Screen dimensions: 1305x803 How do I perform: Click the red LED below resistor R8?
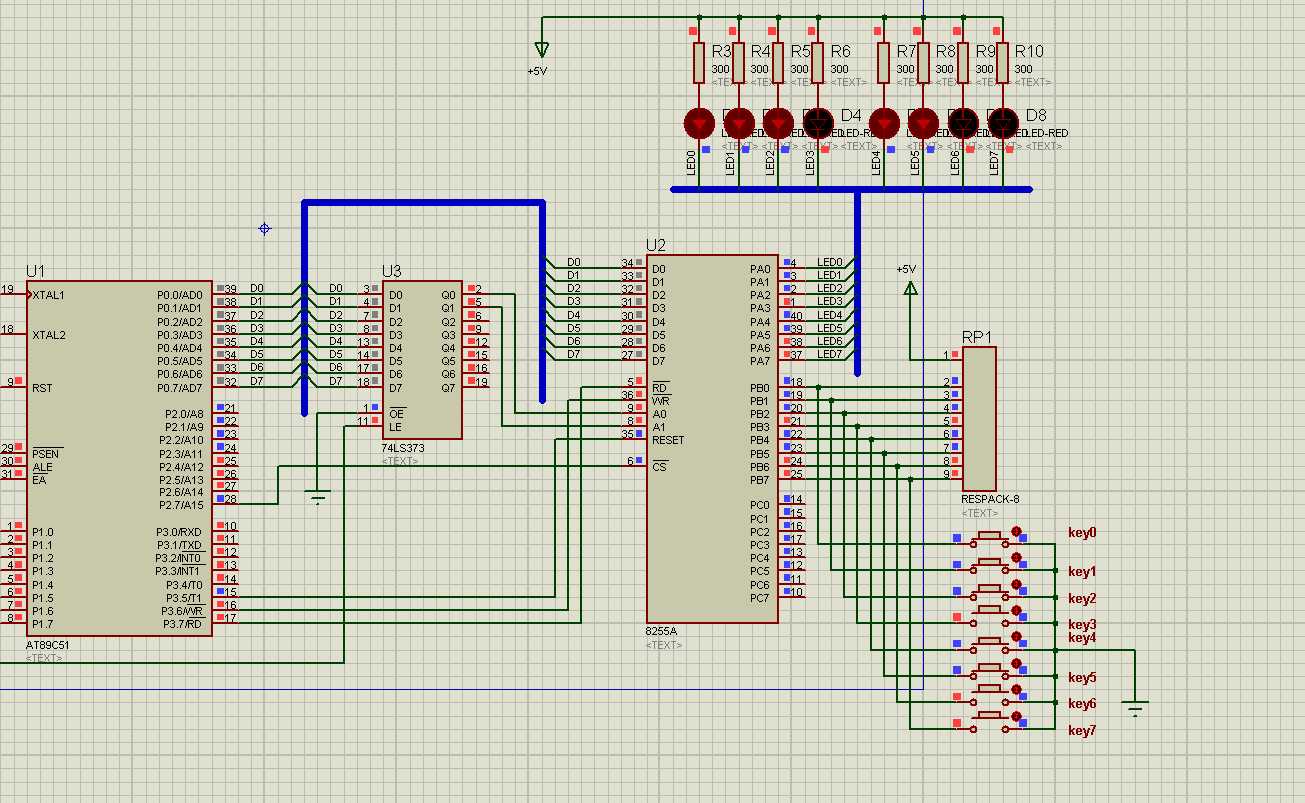[x=923, y=123]
